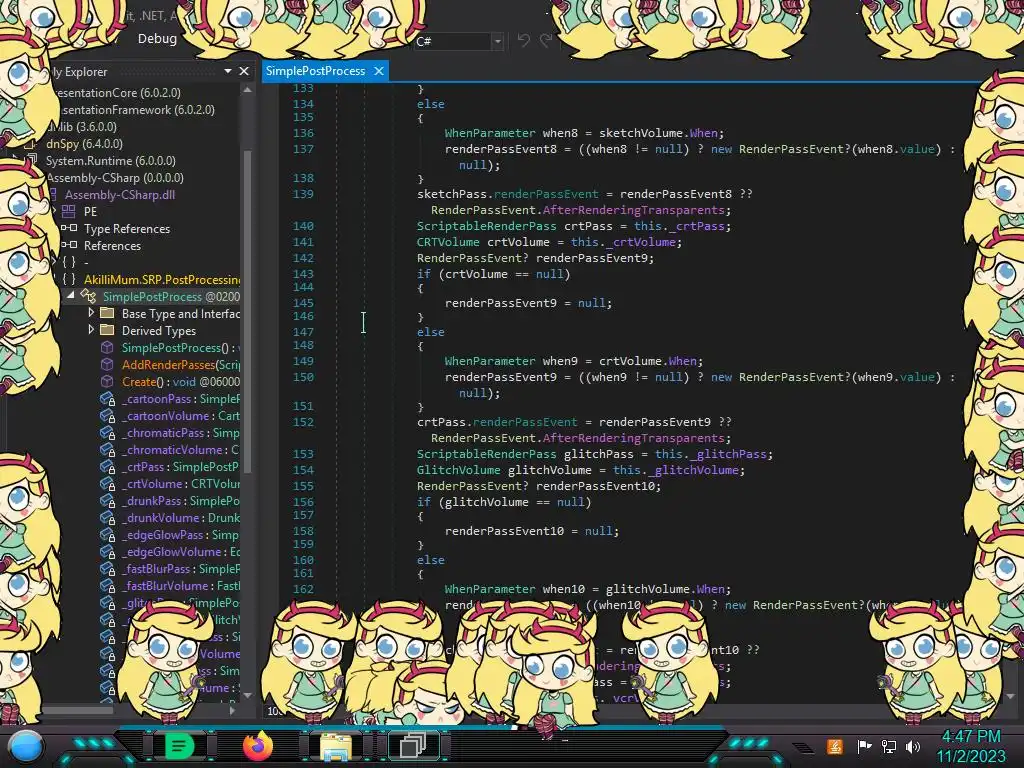Close the SimplePostProcess tab
The height and width of the screenshot is (768, 1024).
pos(379,71)
